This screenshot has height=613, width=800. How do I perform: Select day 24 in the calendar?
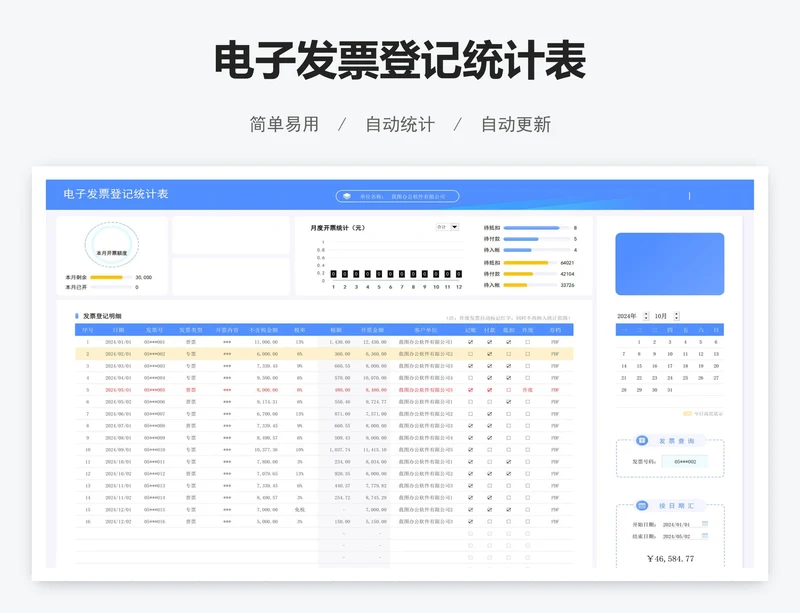point(670,378)
